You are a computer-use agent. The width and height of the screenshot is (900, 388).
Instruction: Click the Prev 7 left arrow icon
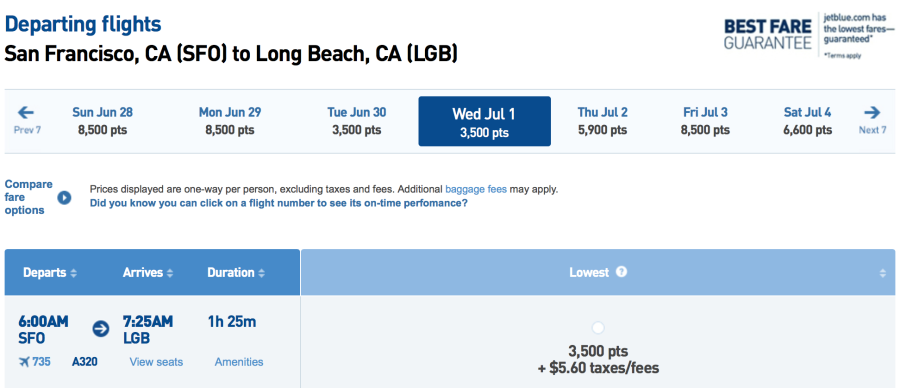[26, 112]
